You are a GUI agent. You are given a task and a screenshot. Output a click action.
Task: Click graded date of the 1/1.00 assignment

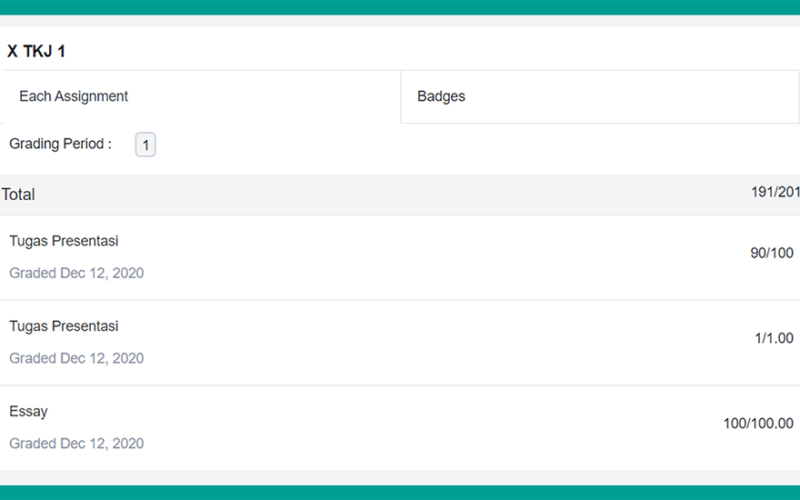click(x=77, y=358)
